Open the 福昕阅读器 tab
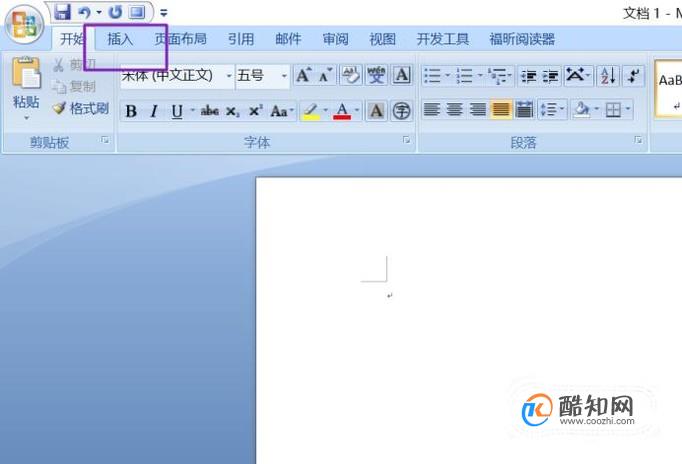This screenshot has width=682, height=464. pos(522,39)
